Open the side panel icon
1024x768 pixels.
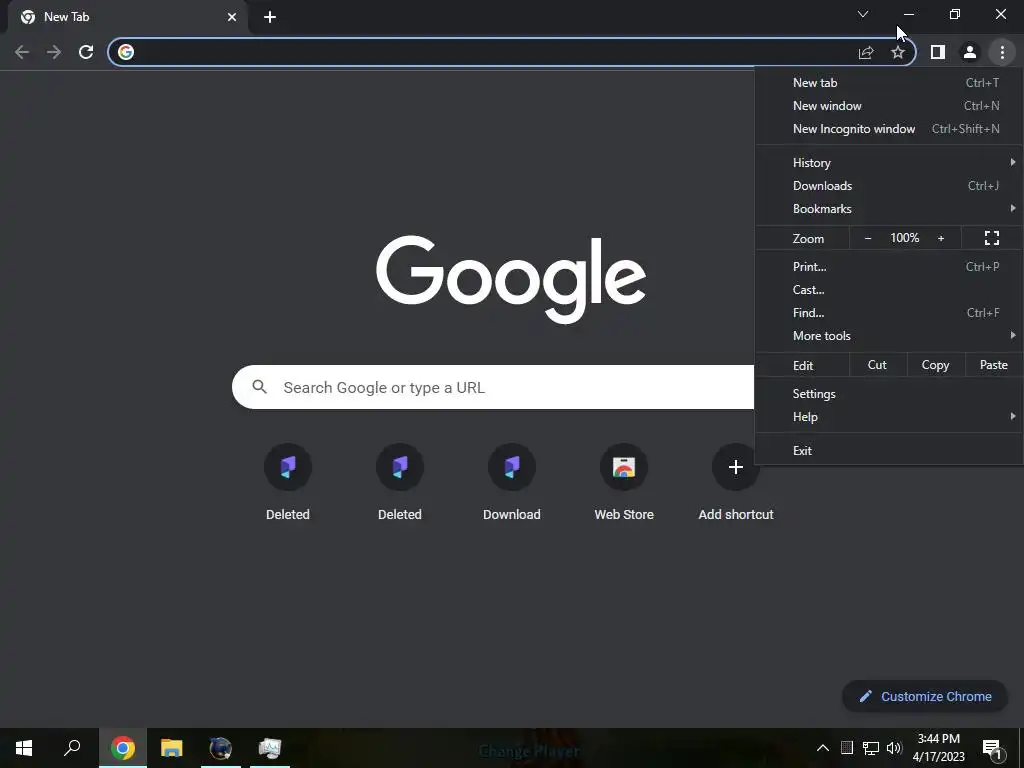[938, 52]
